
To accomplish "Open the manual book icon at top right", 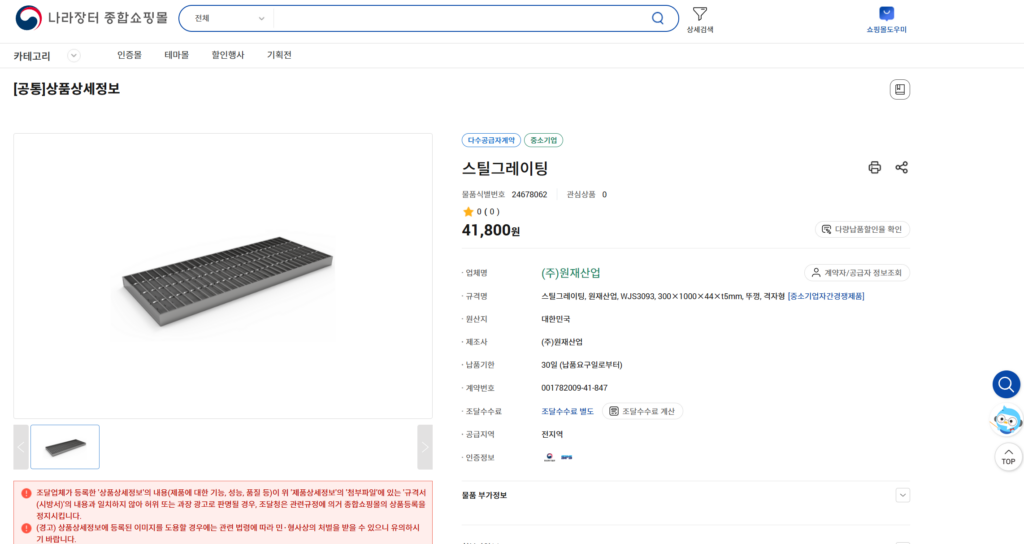I will 899,90.
